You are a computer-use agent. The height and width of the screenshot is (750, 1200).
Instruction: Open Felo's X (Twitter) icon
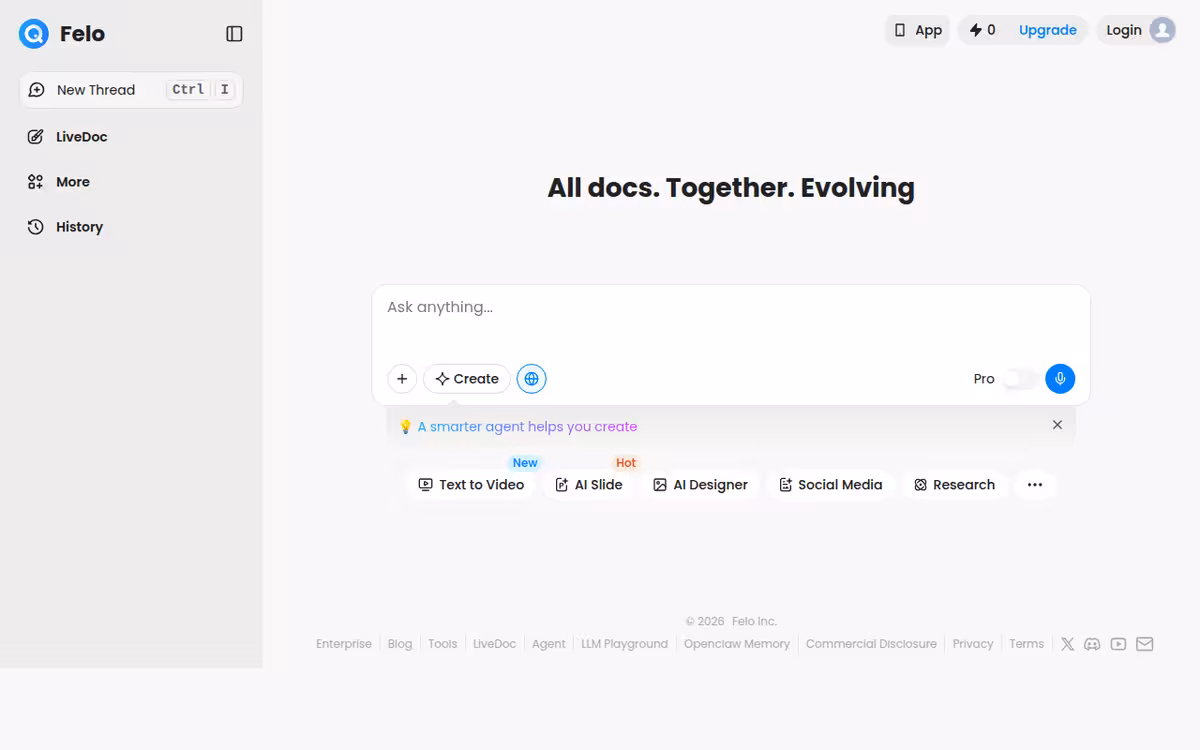(x=1067, y=644)
